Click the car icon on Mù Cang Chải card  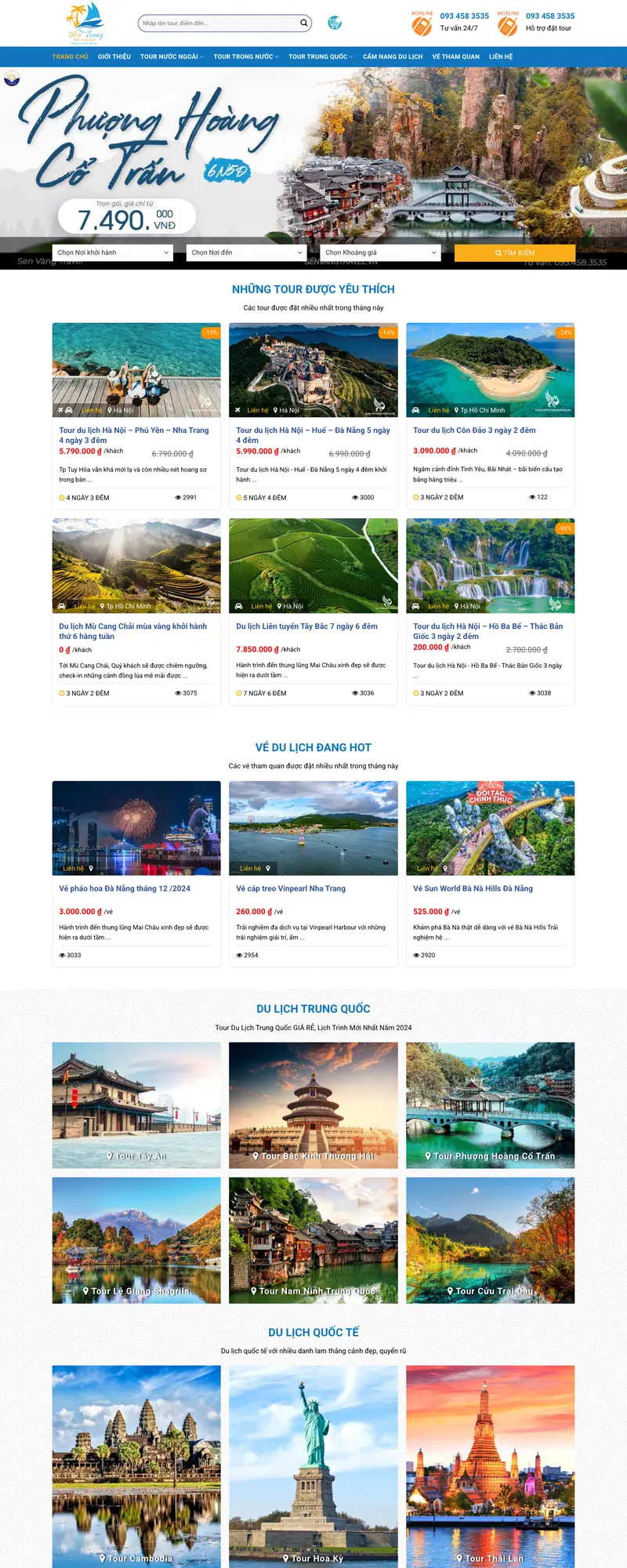tap(62, 606)
